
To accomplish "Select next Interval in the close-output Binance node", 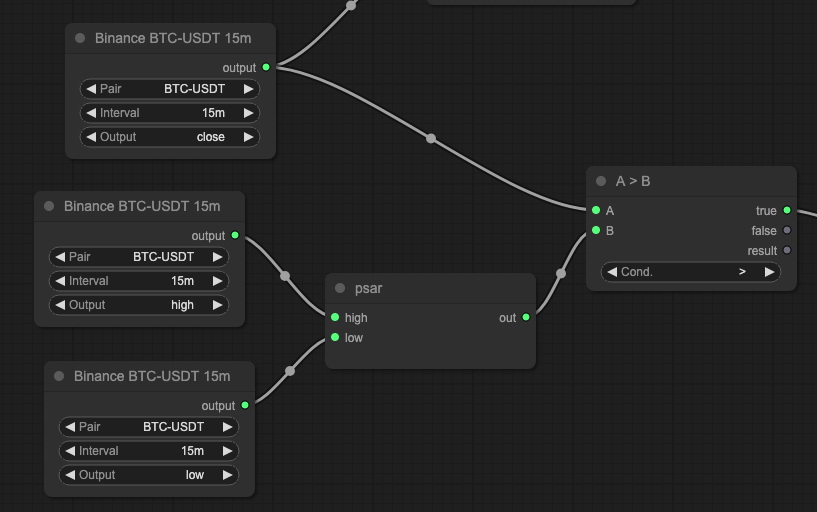I will tap(249, 113).
